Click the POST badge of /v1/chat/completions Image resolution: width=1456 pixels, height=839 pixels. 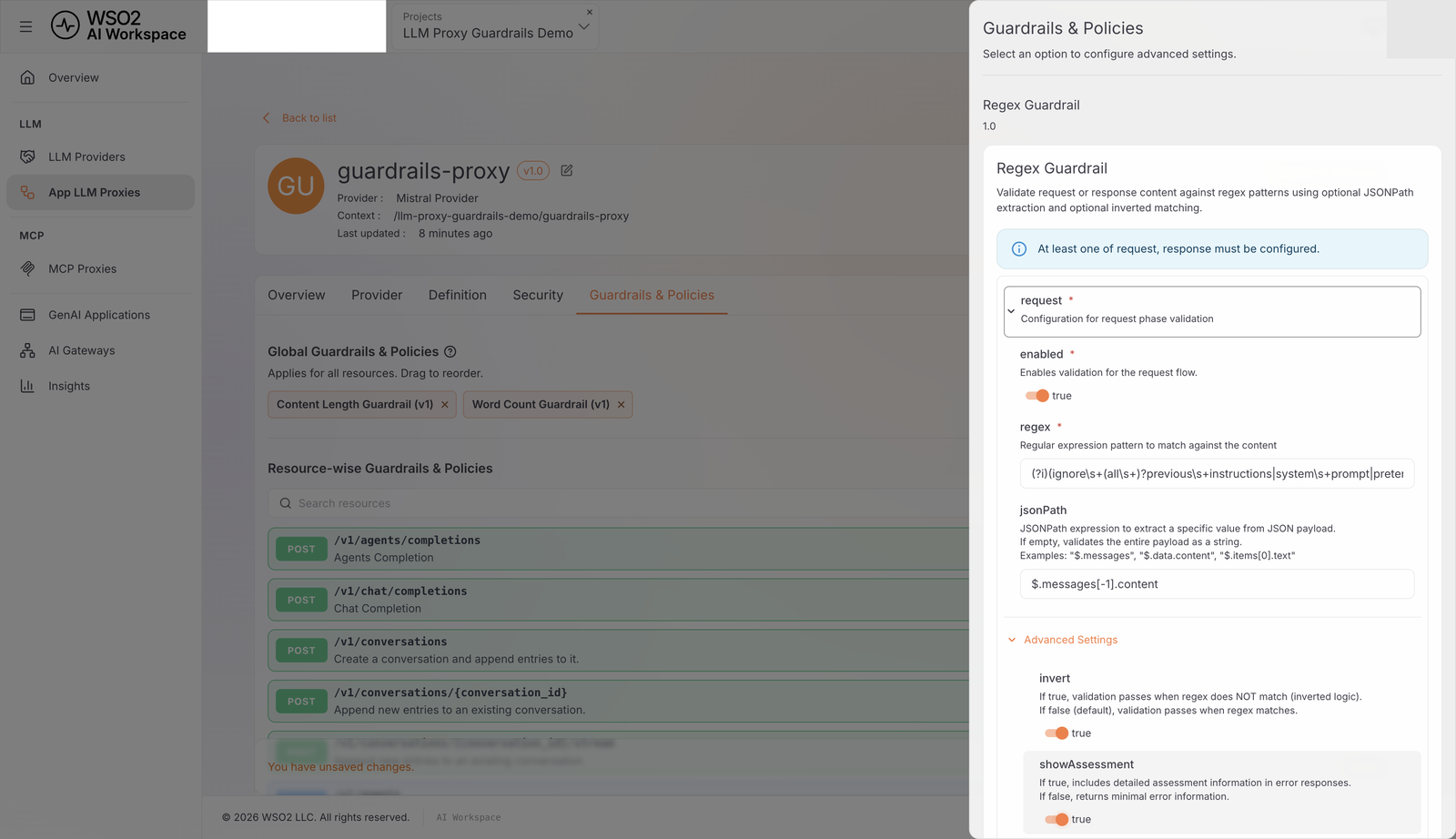301,601
